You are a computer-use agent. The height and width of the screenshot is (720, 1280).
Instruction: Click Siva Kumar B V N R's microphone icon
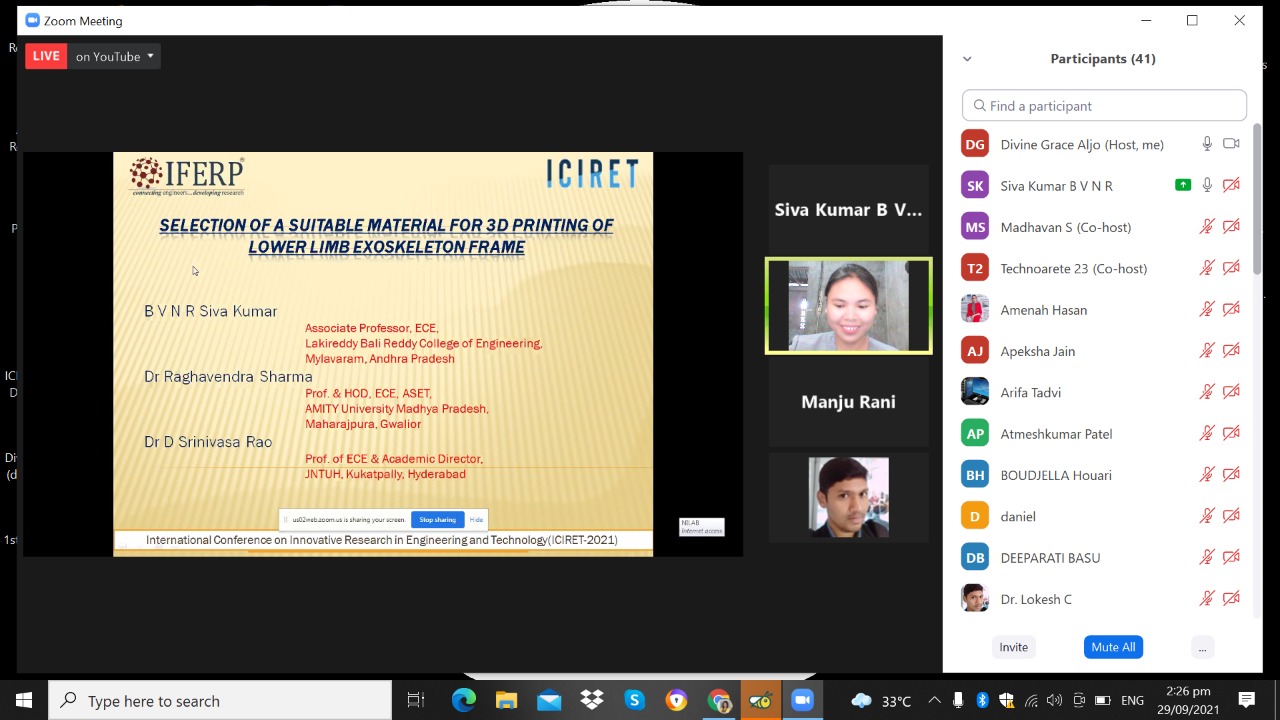point(1207,185)
